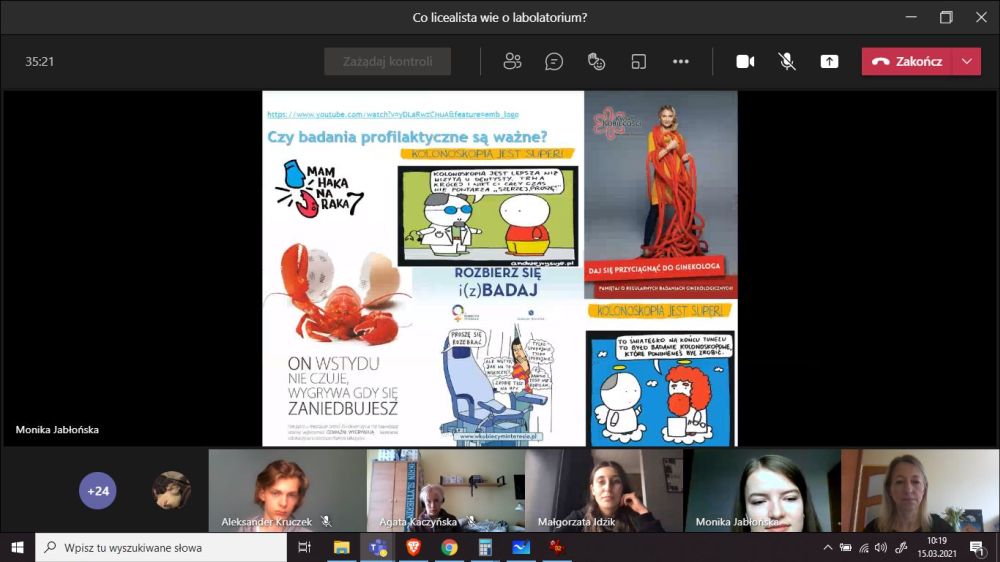Viewport: 1000px width, 562px height.
Task: Click the Zażądaj kontroli button
Action: (x=387, y=61)
